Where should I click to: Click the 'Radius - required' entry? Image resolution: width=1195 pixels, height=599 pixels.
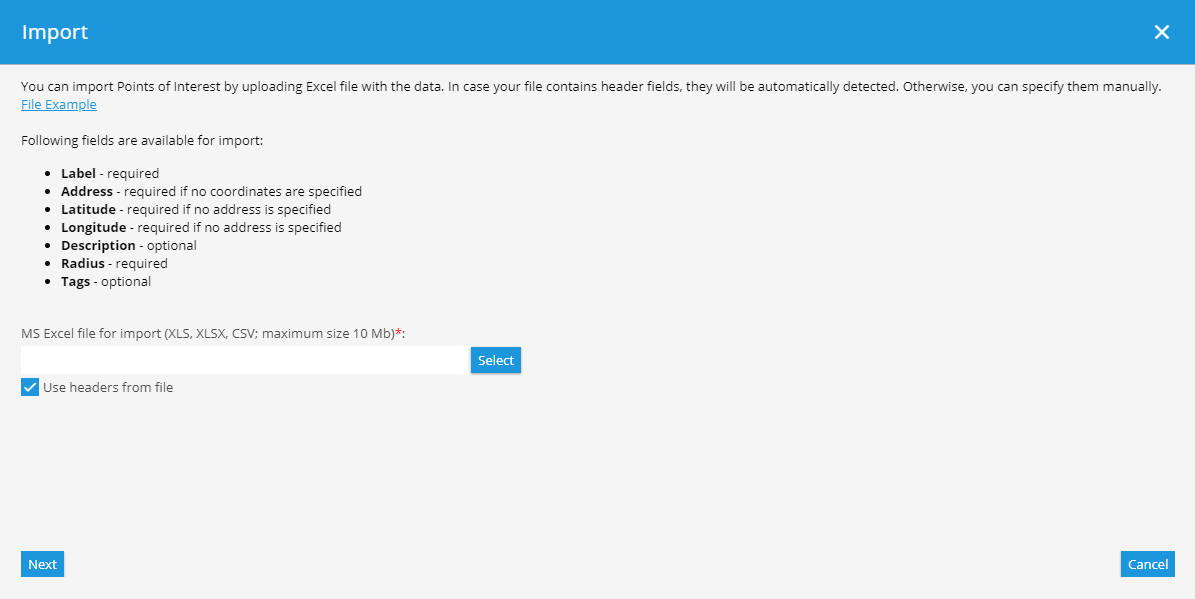(114, 263)
